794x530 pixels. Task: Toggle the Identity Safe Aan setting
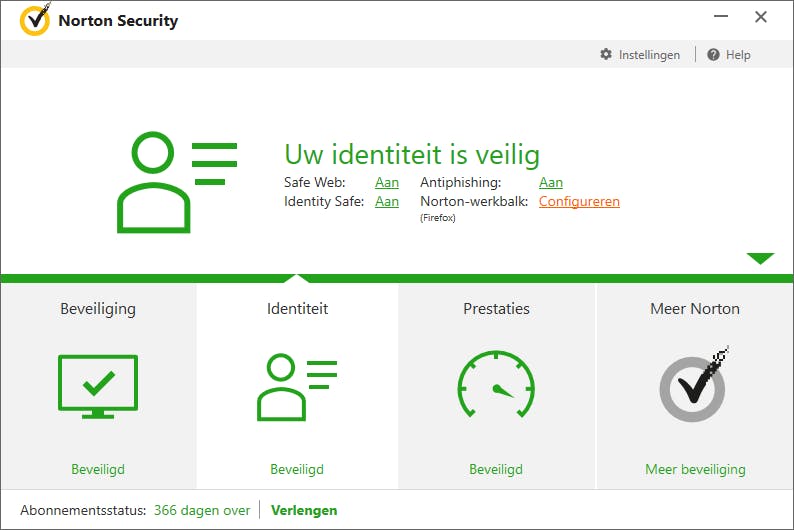click(387, 201)
